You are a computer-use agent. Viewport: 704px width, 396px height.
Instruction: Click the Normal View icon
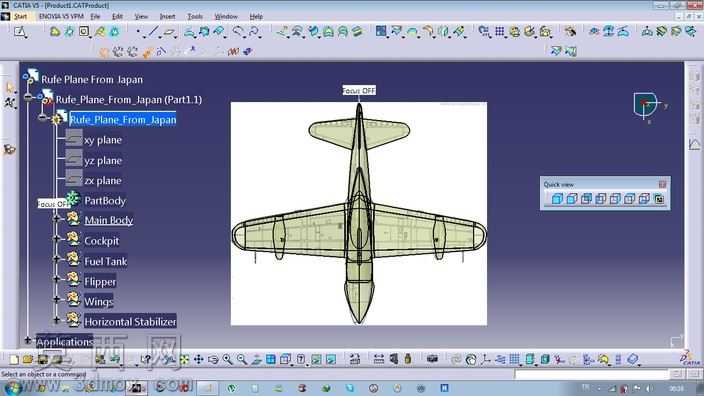pos(256,359)
